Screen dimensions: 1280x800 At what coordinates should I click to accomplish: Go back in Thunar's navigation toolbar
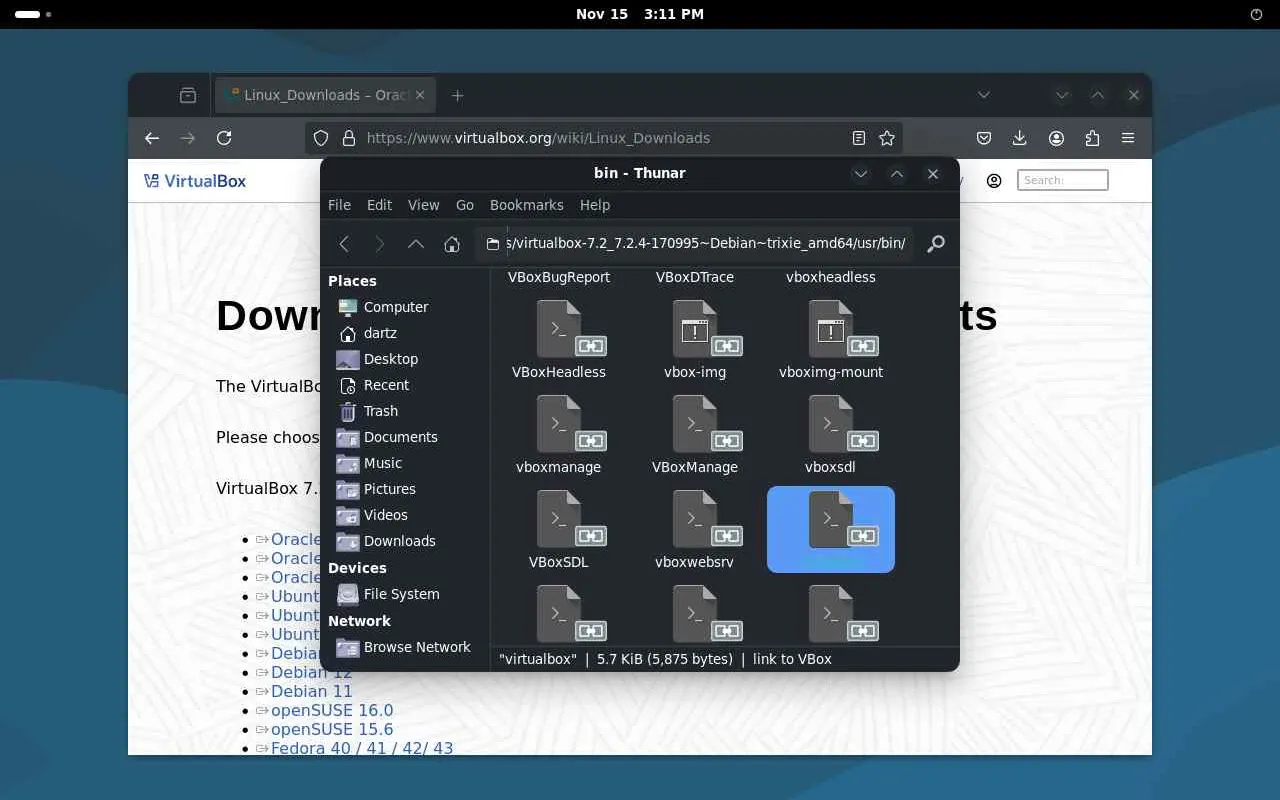pyautogui.click(x=344, y=244)
